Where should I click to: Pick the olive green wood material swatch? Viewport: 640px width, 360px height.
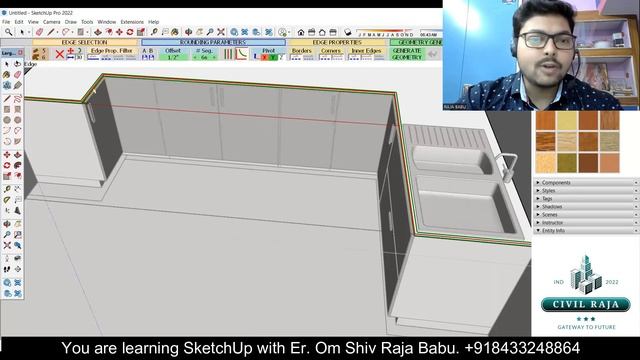[567, 162]
